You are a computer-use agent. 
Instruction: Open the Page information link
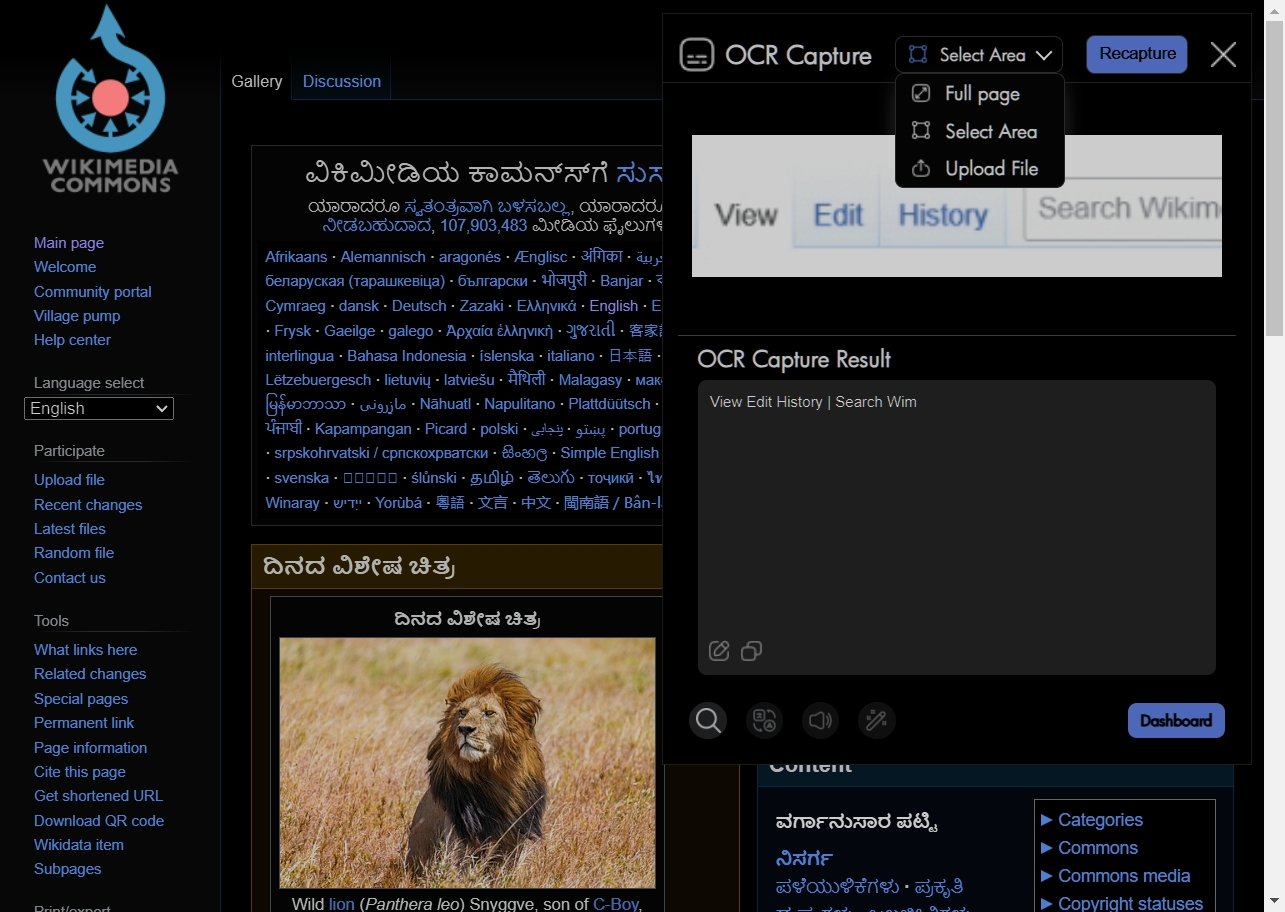91,748
